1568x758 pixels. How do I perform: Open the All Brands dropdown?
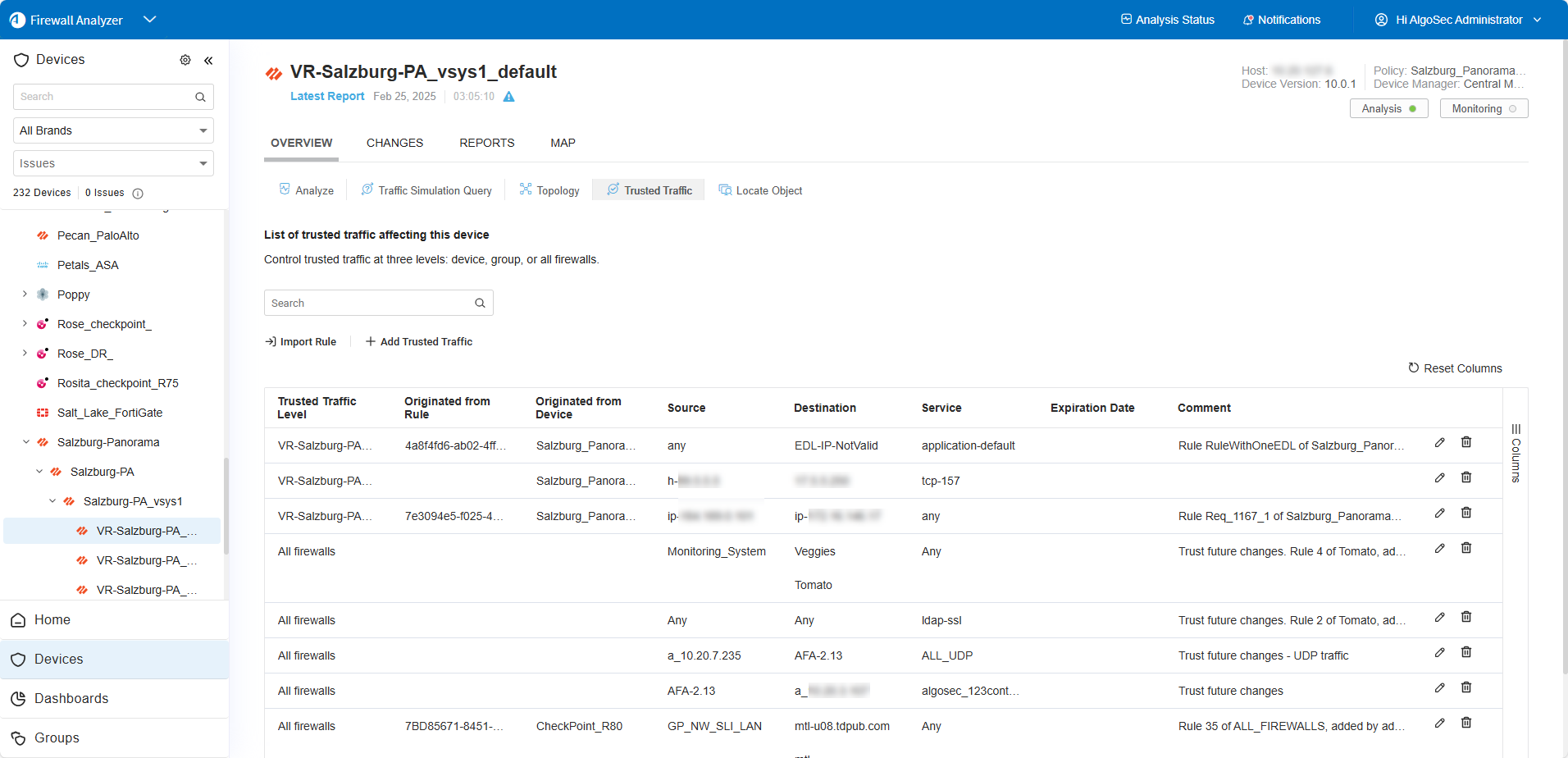[113, 130]
